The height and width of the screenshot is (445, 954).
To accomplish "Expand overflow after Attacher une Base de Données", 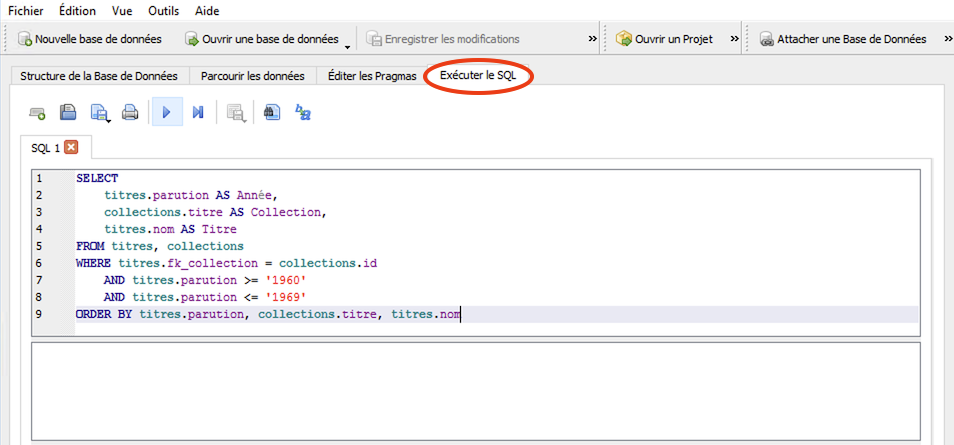I will pyautogui.click(x=946, y=39).
